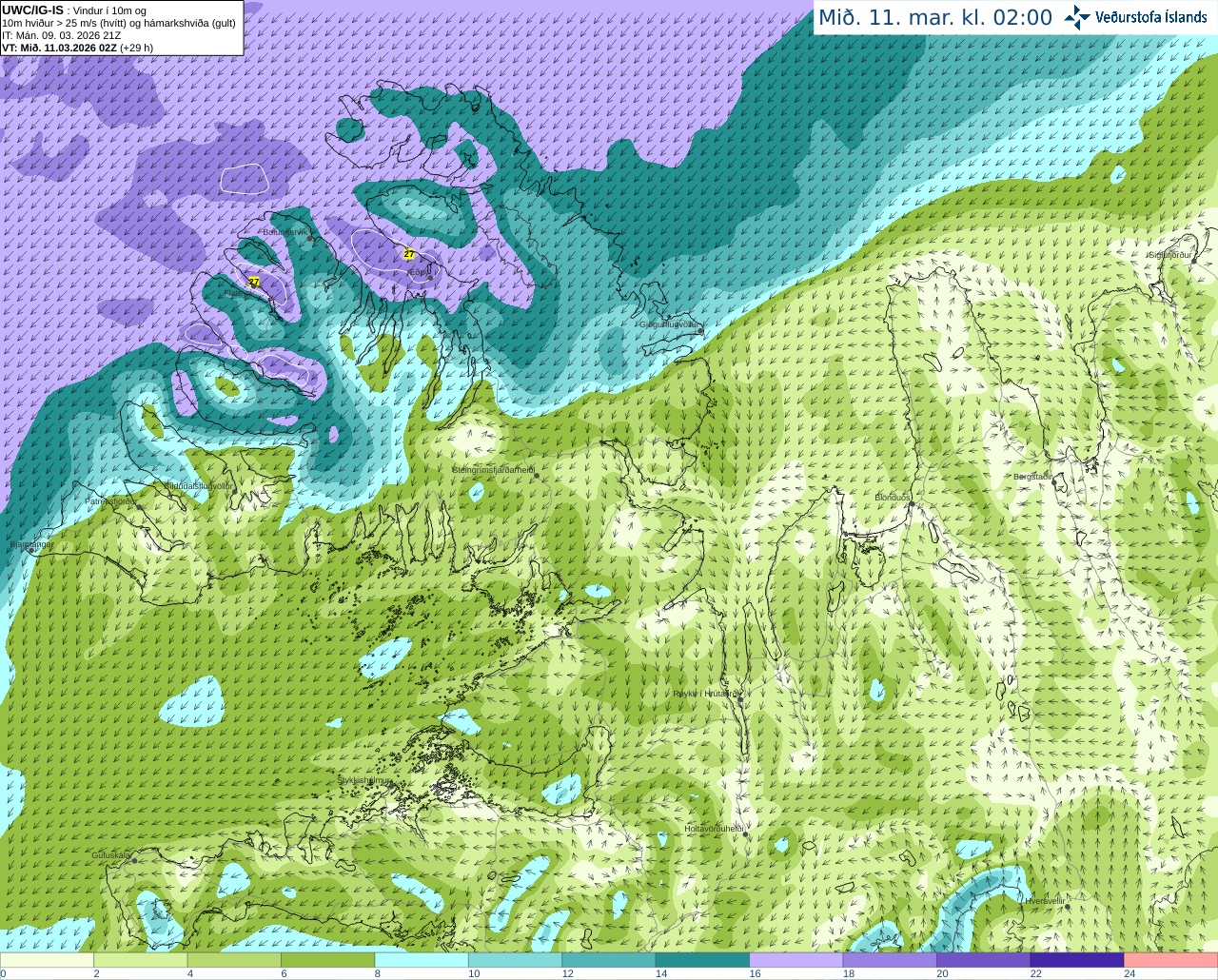Click the yellow 27 gust marker near Flateyri
Screen dimensions: 1218x980
pyautogui.click(x=254, y=282)
